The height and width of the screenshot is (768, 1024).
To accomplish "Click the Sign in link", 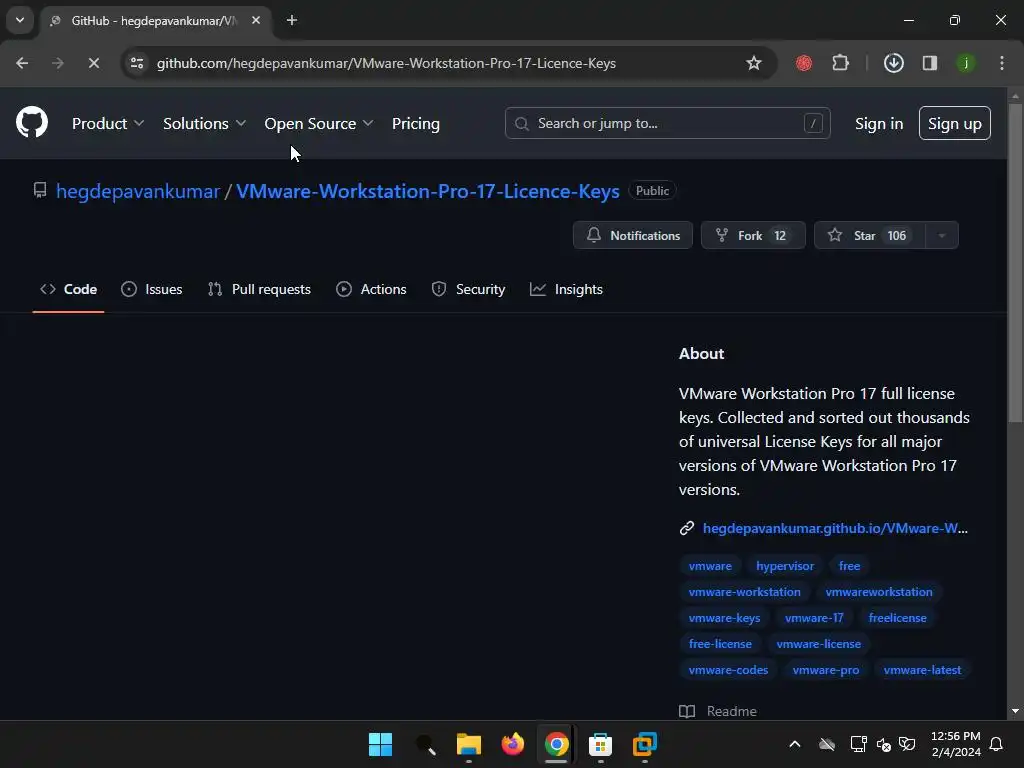I will (879, 123).
